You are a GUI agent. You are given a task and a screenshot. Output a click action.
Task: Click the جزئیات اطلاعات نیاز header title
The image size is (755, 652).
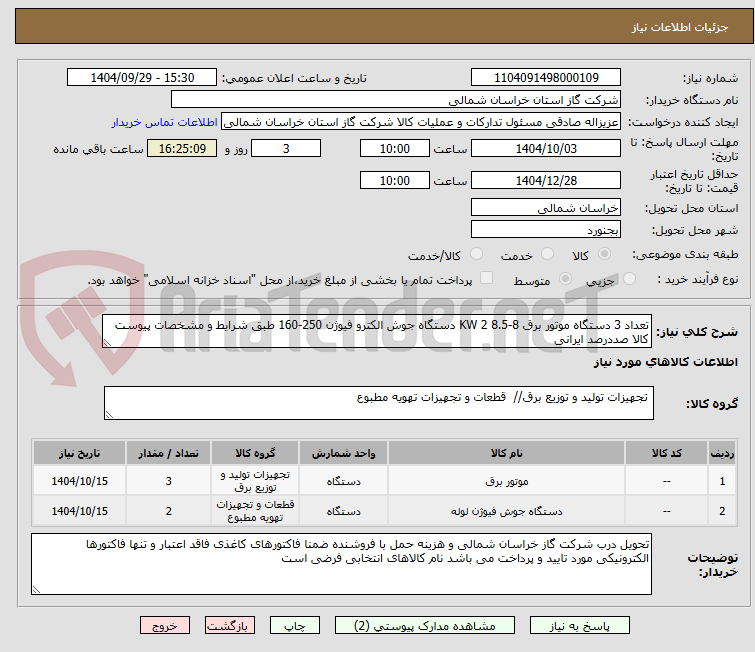(680, 27)
